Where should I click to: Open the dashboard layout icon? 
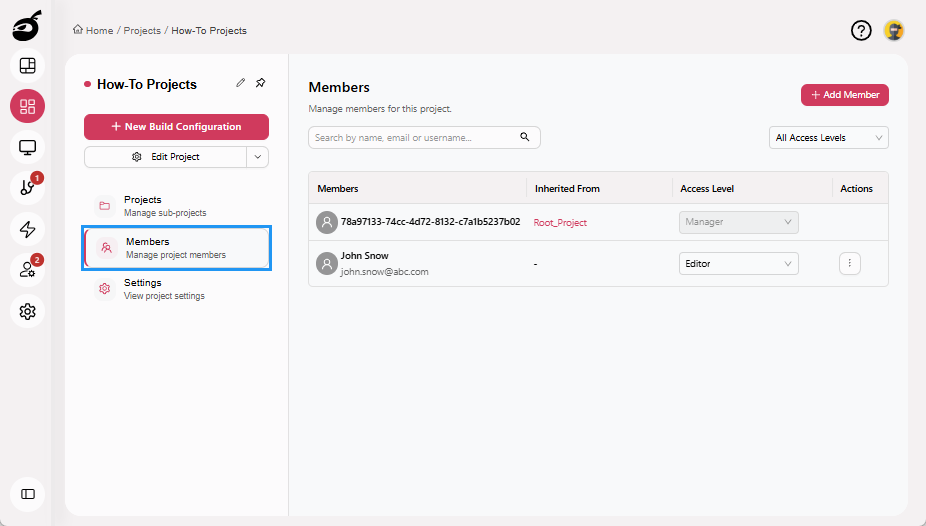tap(27, 66)
